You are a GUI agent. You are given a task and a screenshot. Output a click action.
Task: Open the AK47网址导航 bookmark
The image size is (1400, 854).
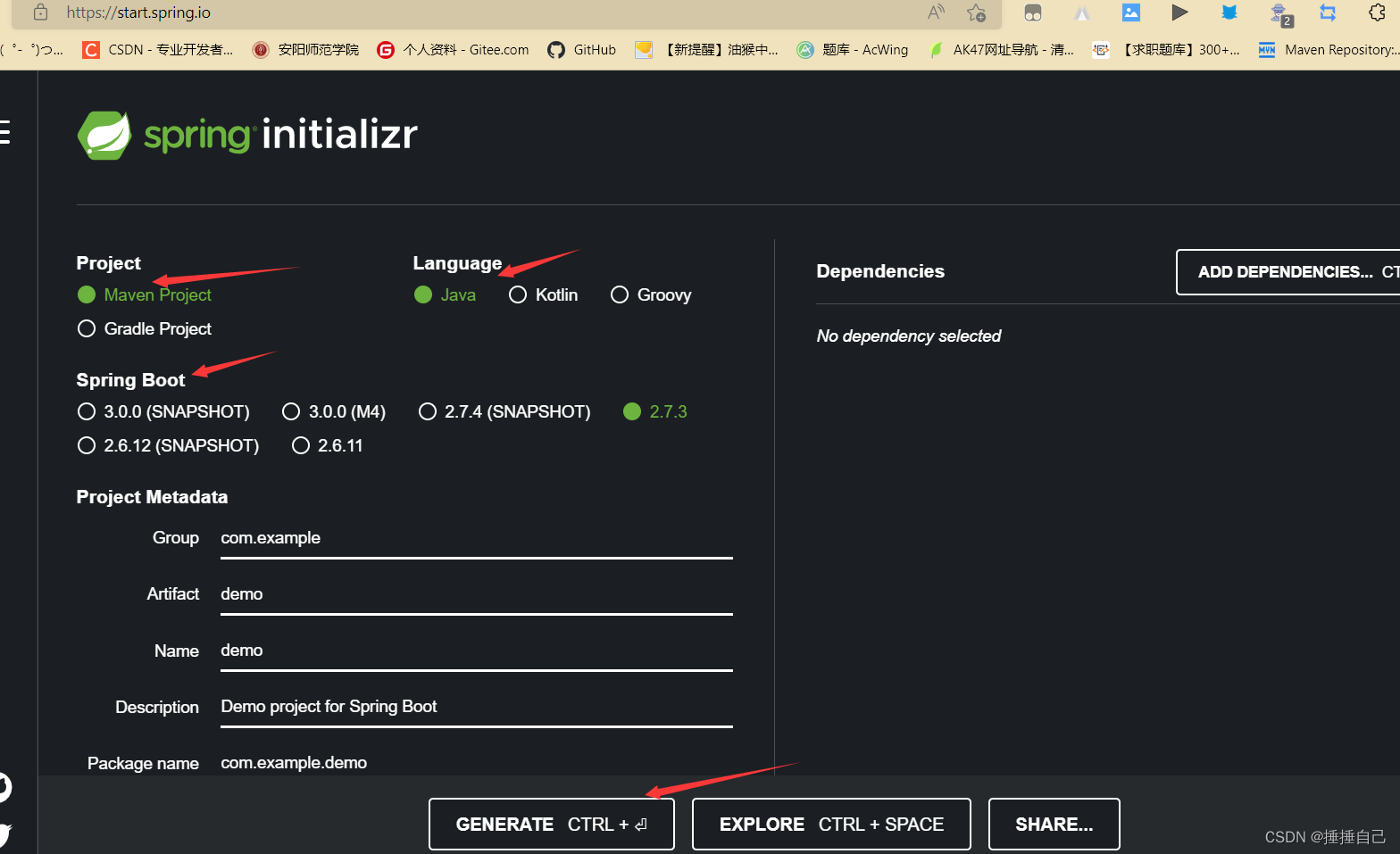coord(1001,50)
